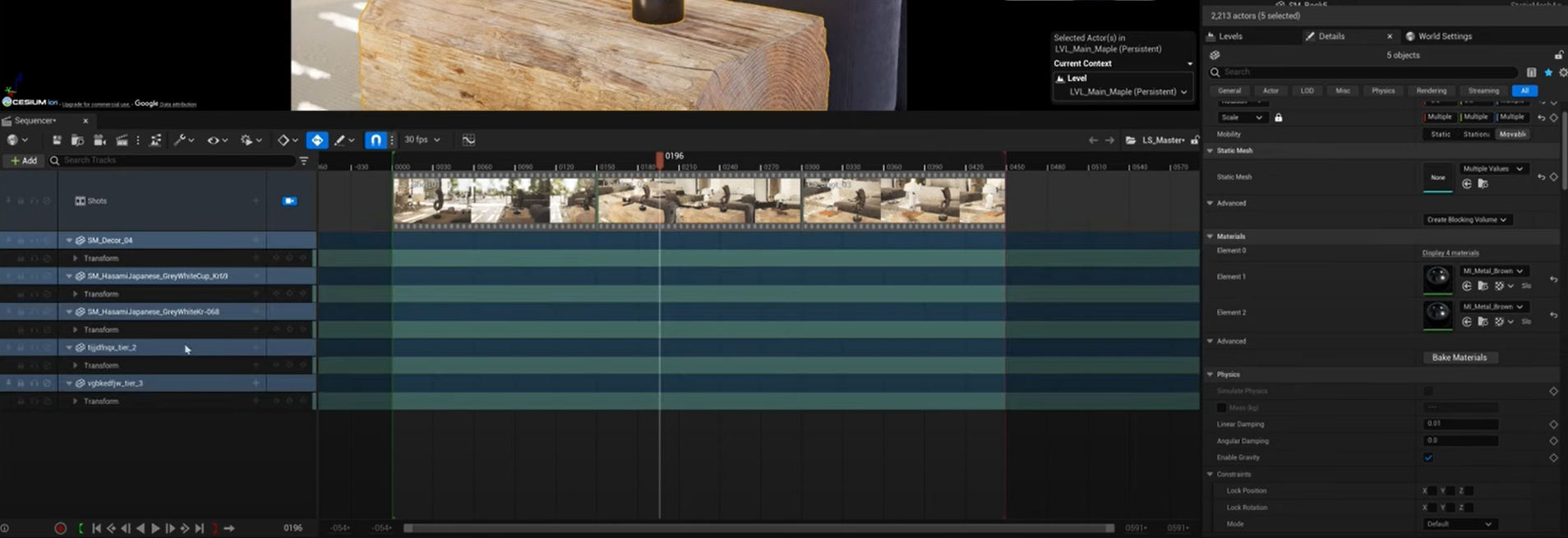Image resolution: width=1568 pixels, height=538 pixels.
Task: Toggle the favorites star in Details
Action: [x=1548, y=72]
